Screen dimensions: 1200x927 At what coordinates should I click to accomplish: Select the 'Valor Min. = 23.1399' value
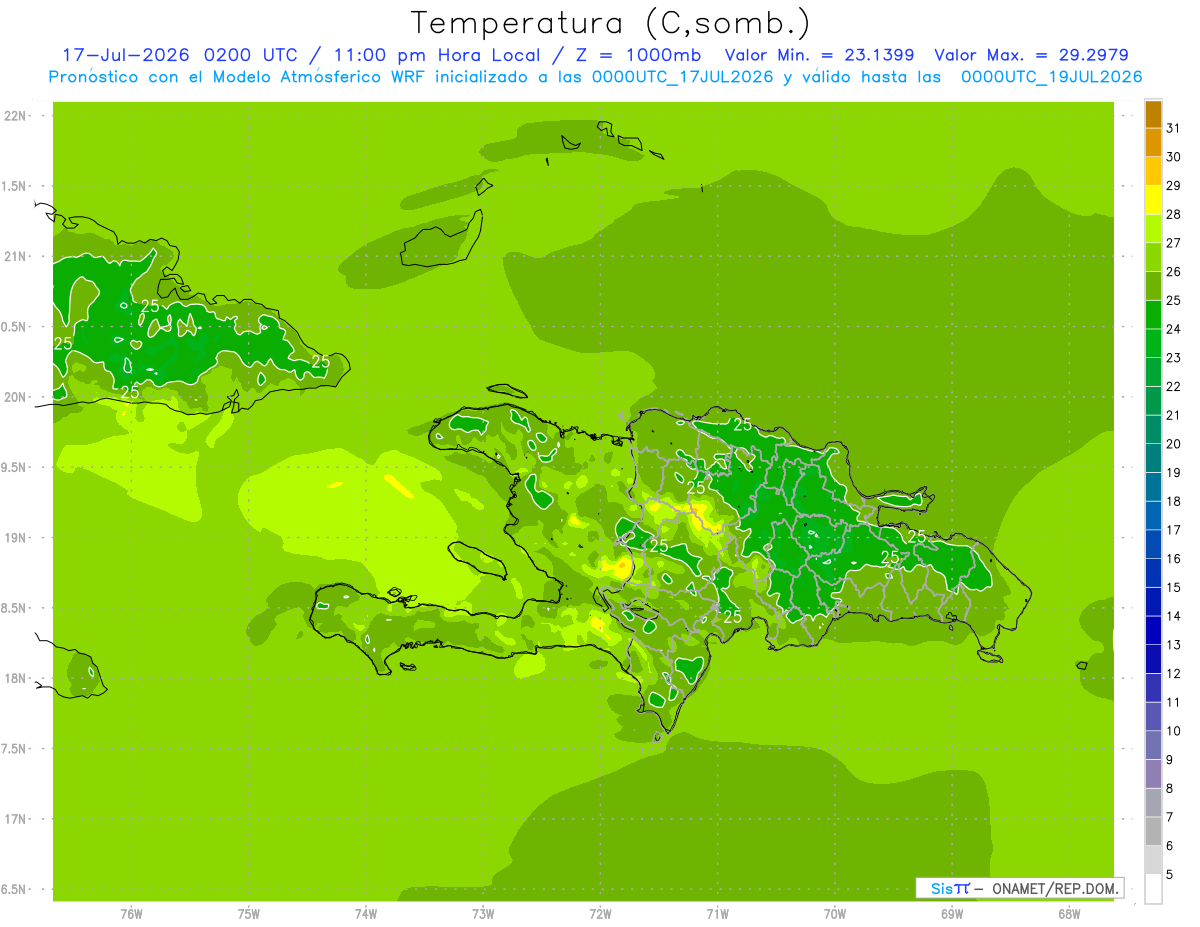819,56
